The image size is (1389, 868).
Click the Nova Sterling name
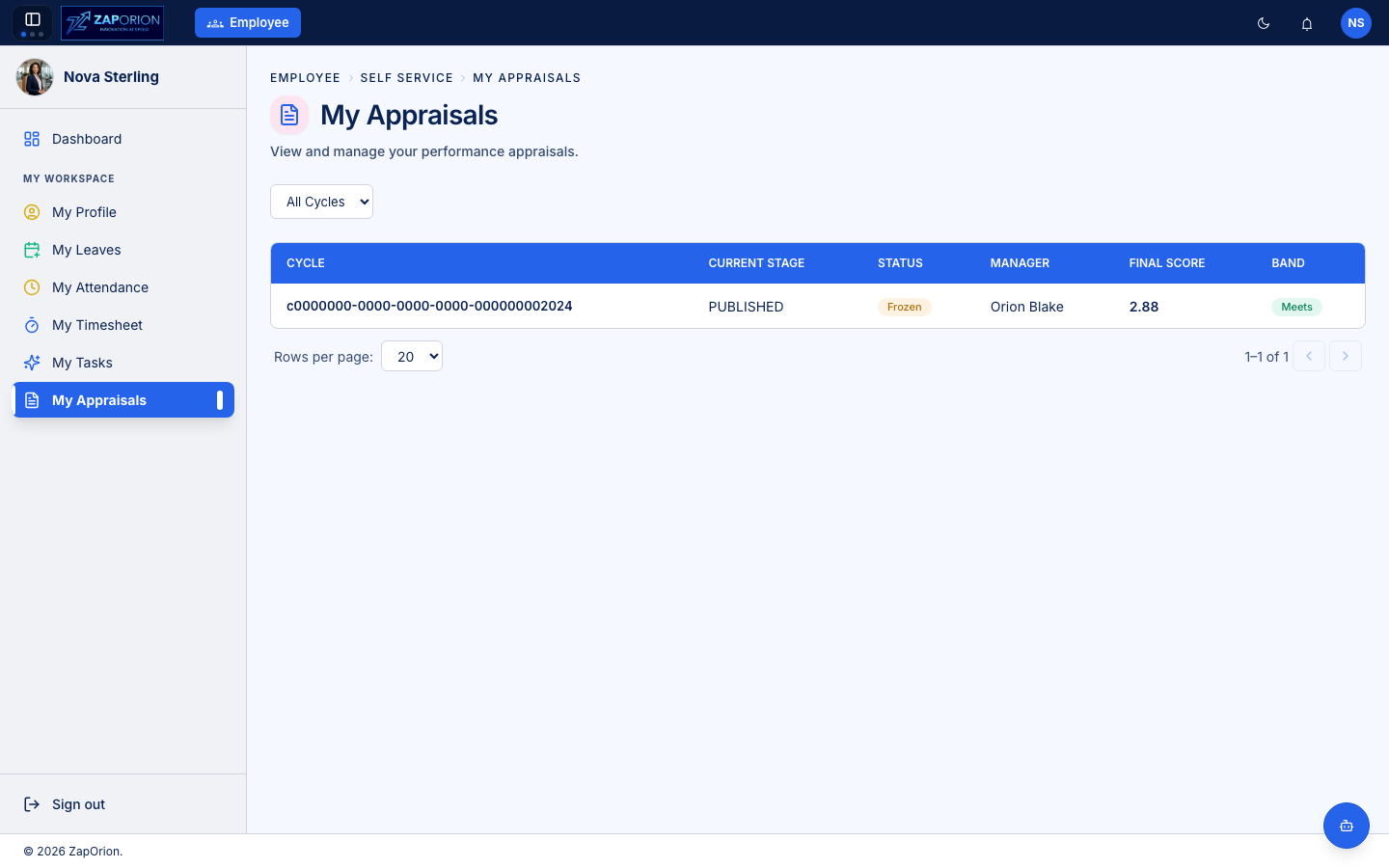111,77
